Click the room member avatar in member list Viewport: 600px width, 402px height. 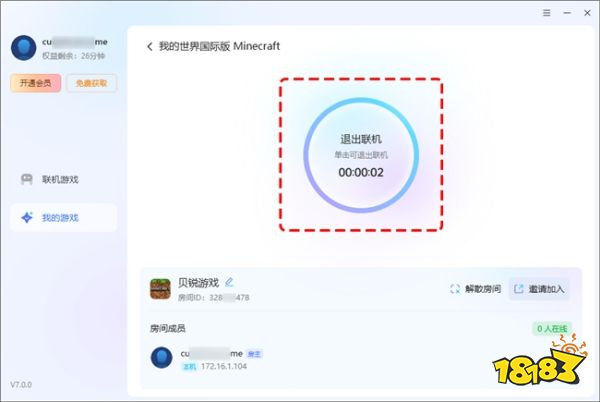[161, 358]
